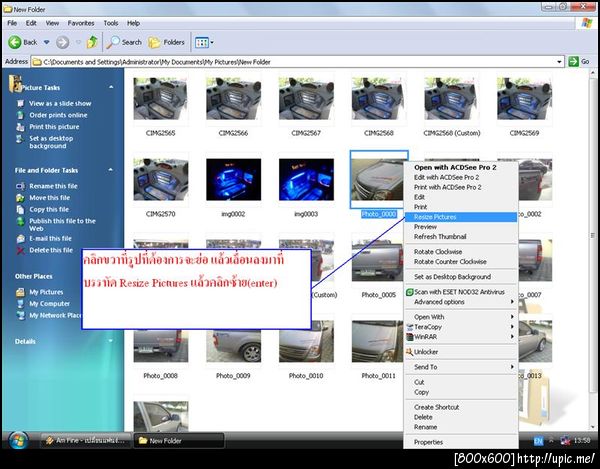Viewport: 600px width, 469px height.
Task: Choose Scan with ESET NOD32 Antivirus
Action: pos(461,292)
